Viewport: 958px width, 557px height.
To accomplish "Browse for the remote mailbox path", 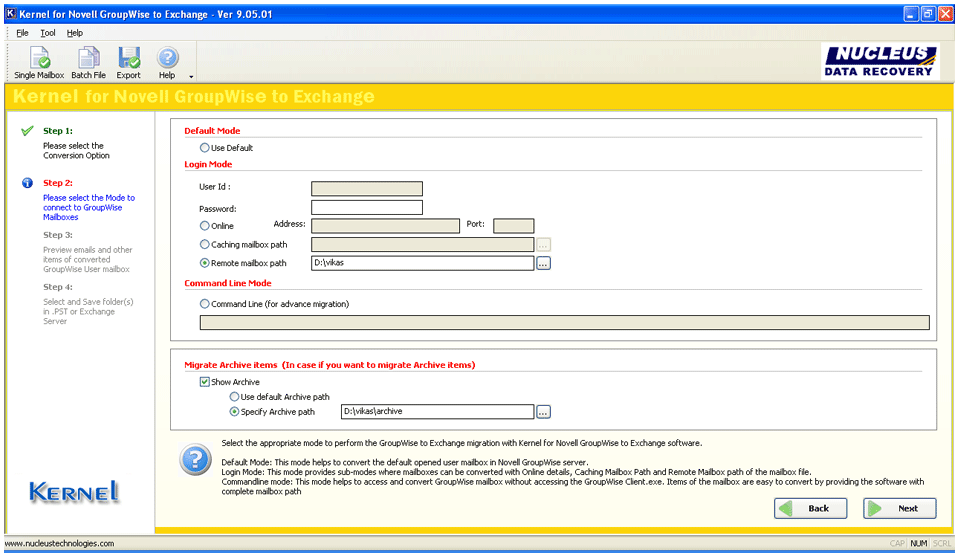I will [543, 263].
